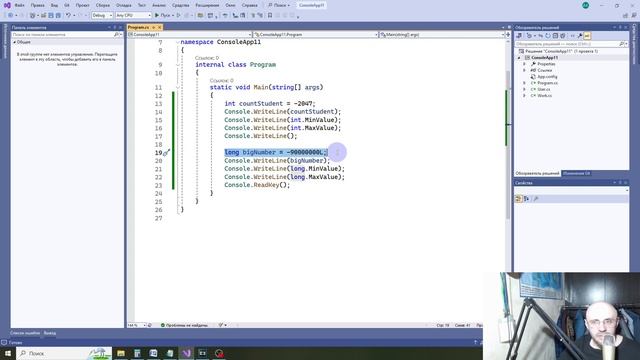Click the Save all files toolbar icon
This screenshot has height=360, width=640.
pyautogui.click(x=58, y=15)
